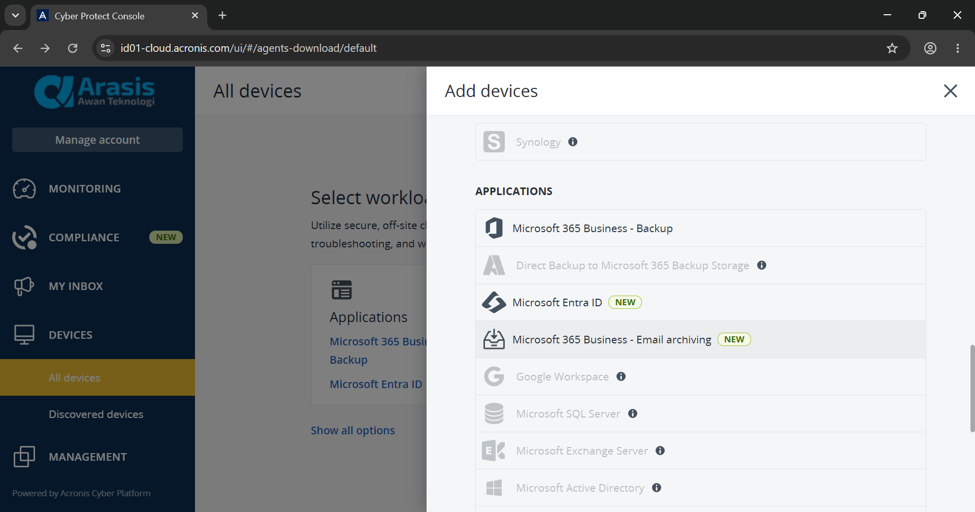Open the Chrome three-dot menu
This screenshot has height=512, width=975.
[958, 48]
